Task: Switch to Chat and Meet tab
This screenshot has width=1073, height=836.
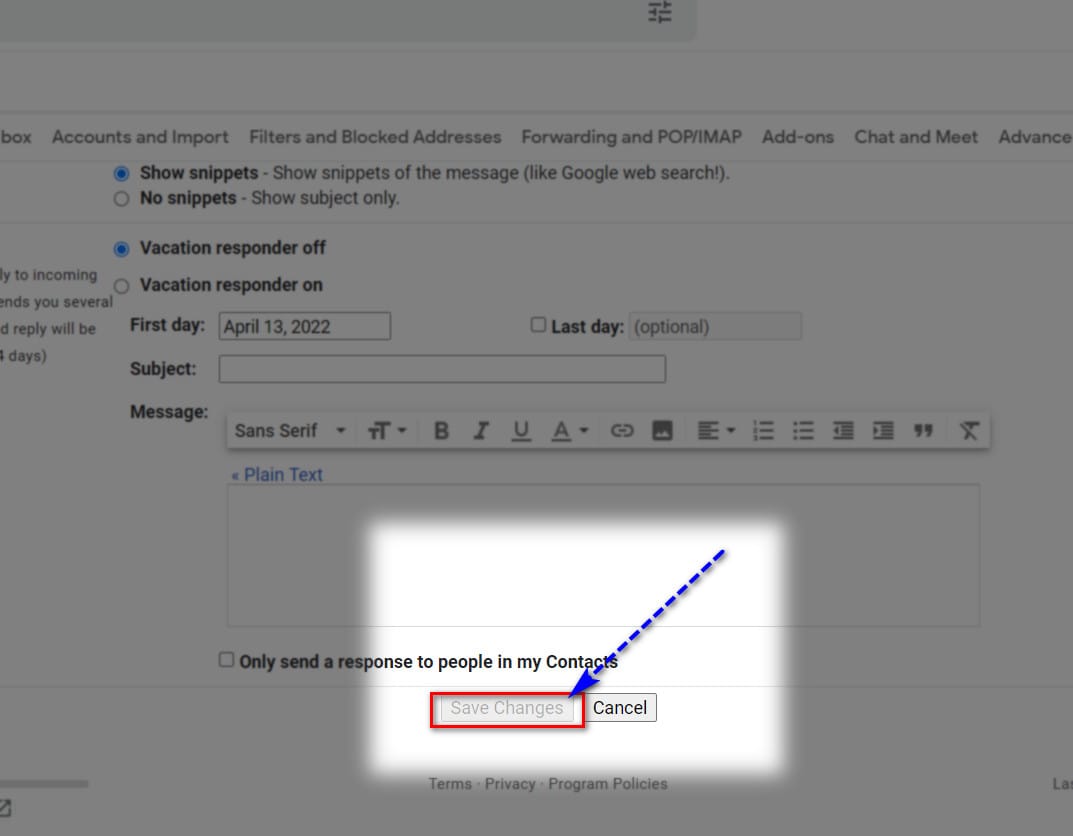Action: tap(916, 137)
